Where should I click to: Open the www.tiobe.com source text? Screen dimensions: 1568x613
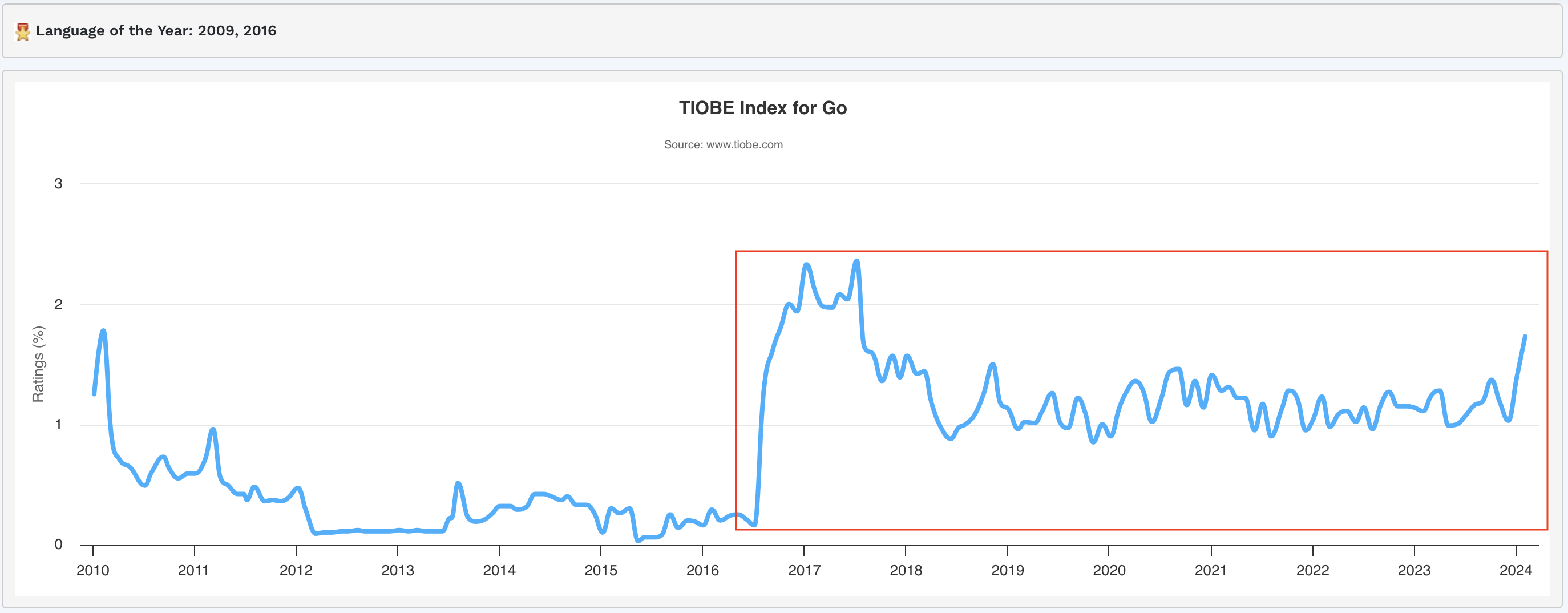tap(723, 145)
